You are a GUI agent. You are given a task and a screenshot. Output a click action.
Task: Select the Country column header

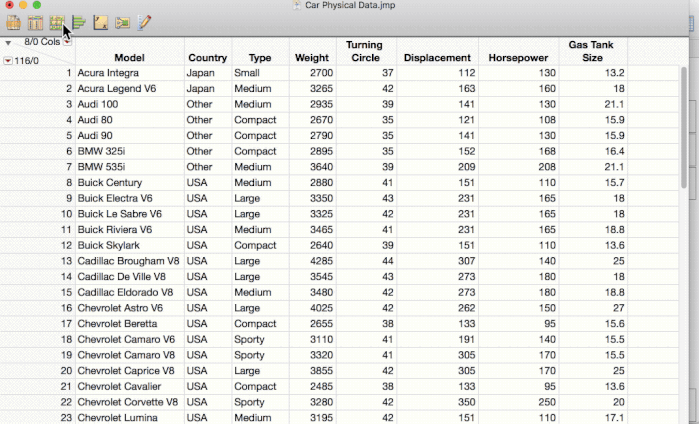[x=208, y=58]
